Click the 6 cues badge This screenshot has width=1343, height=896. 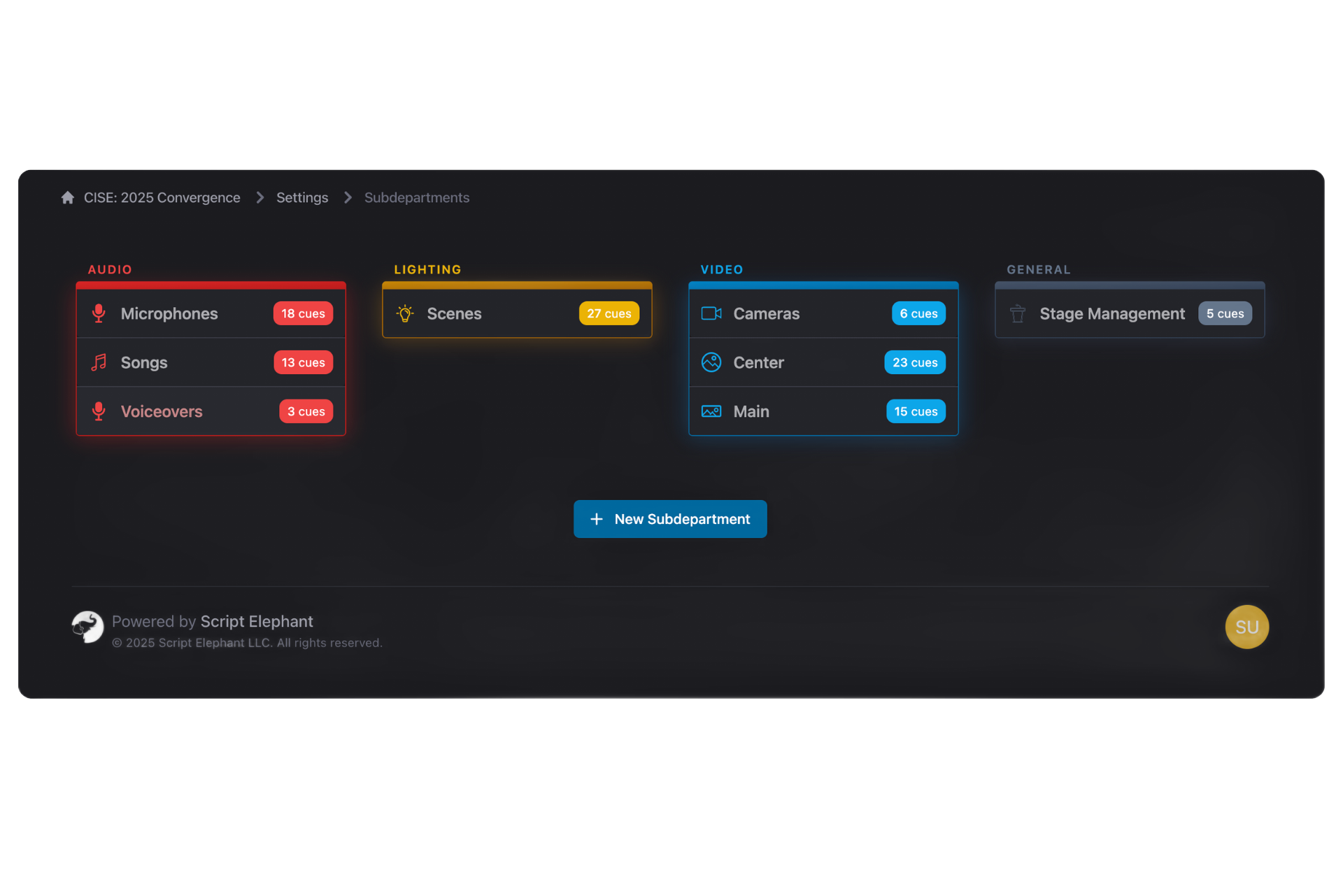pyautogui.click(x=918, y=313)
